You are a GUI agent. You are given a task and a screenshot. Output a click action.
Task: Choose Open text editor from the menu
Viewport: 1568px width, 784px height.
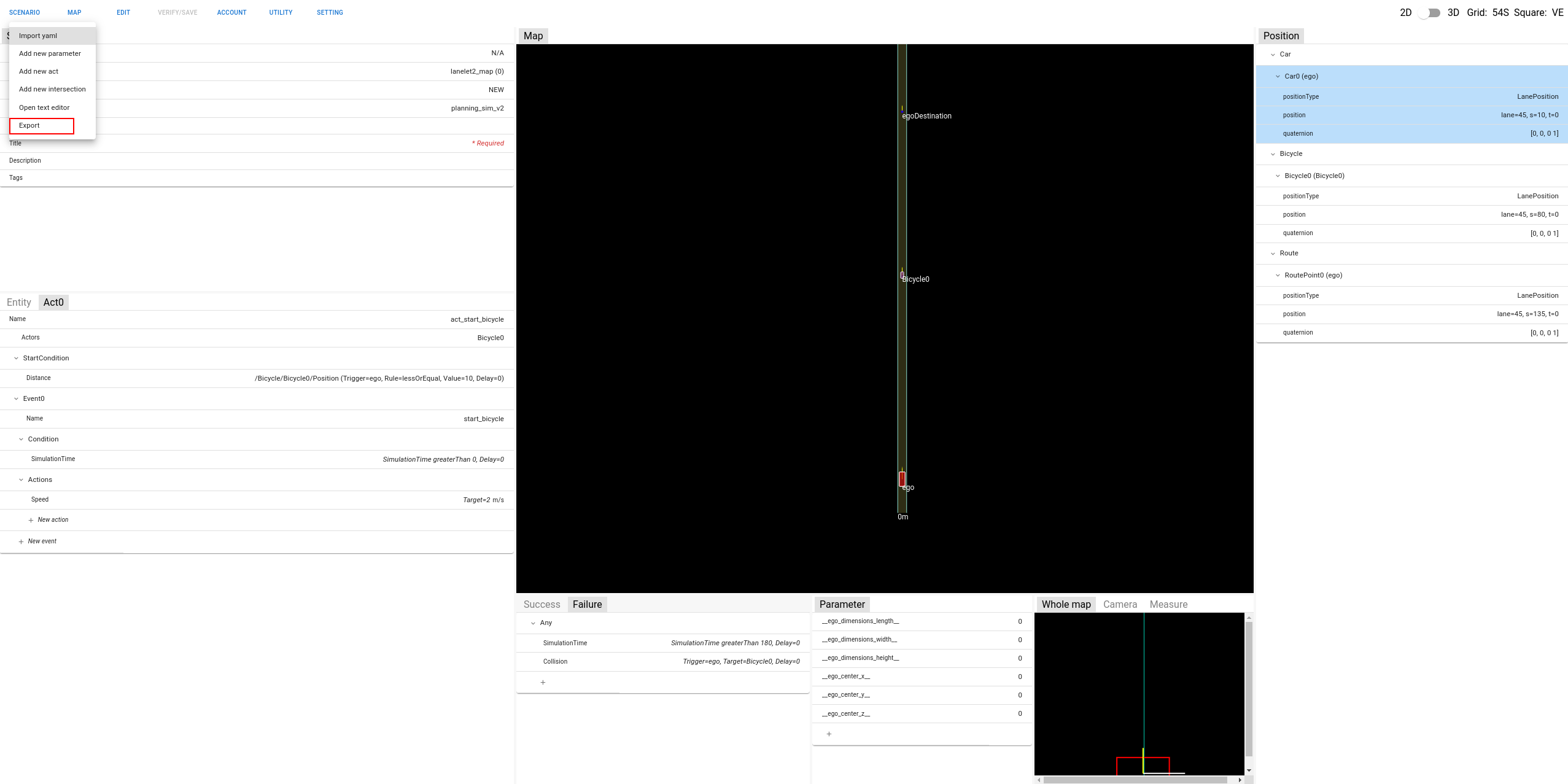(x=44, y=107)
